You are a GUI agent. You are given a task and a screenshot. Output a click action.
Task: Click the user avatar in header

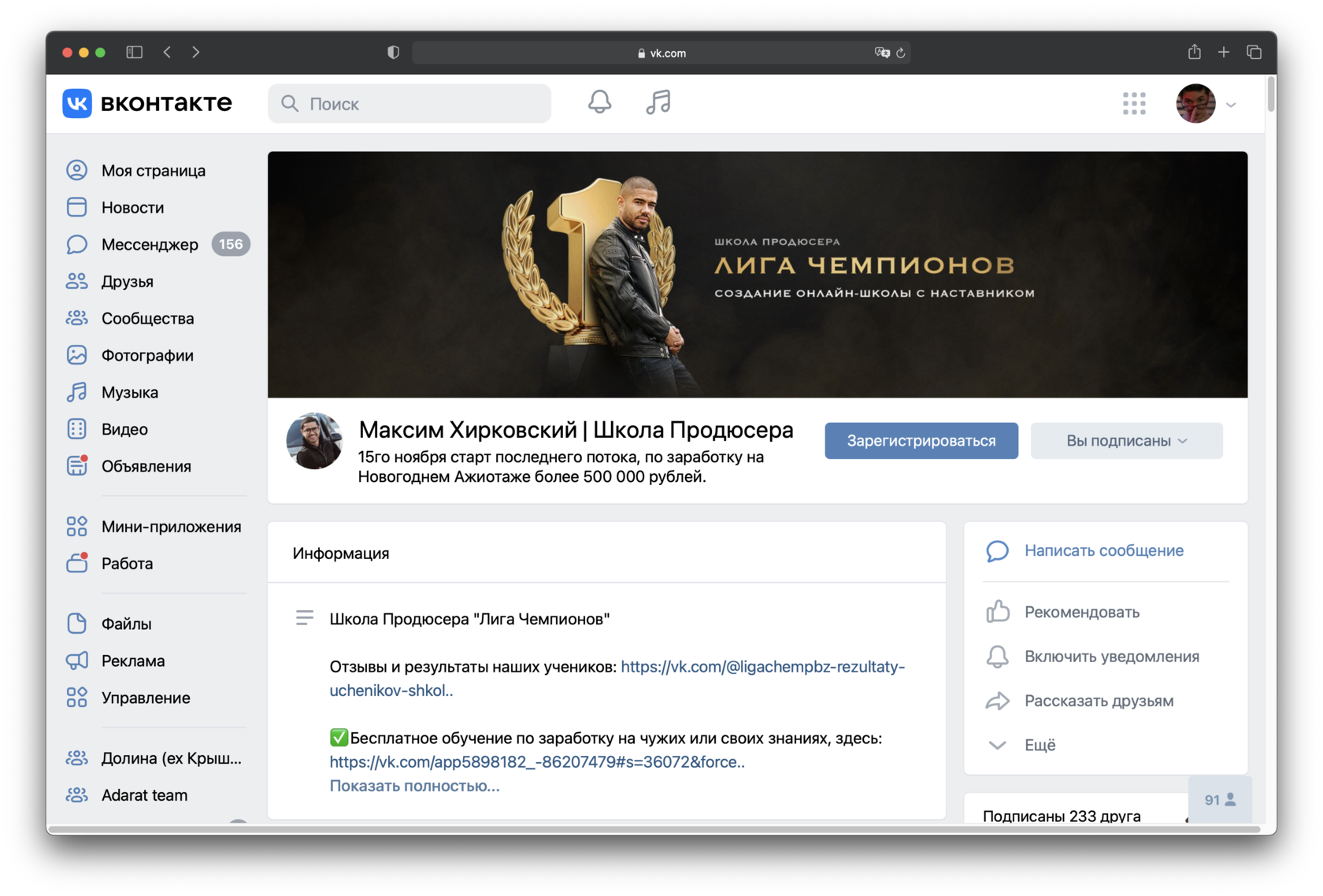coord(1195,103)
